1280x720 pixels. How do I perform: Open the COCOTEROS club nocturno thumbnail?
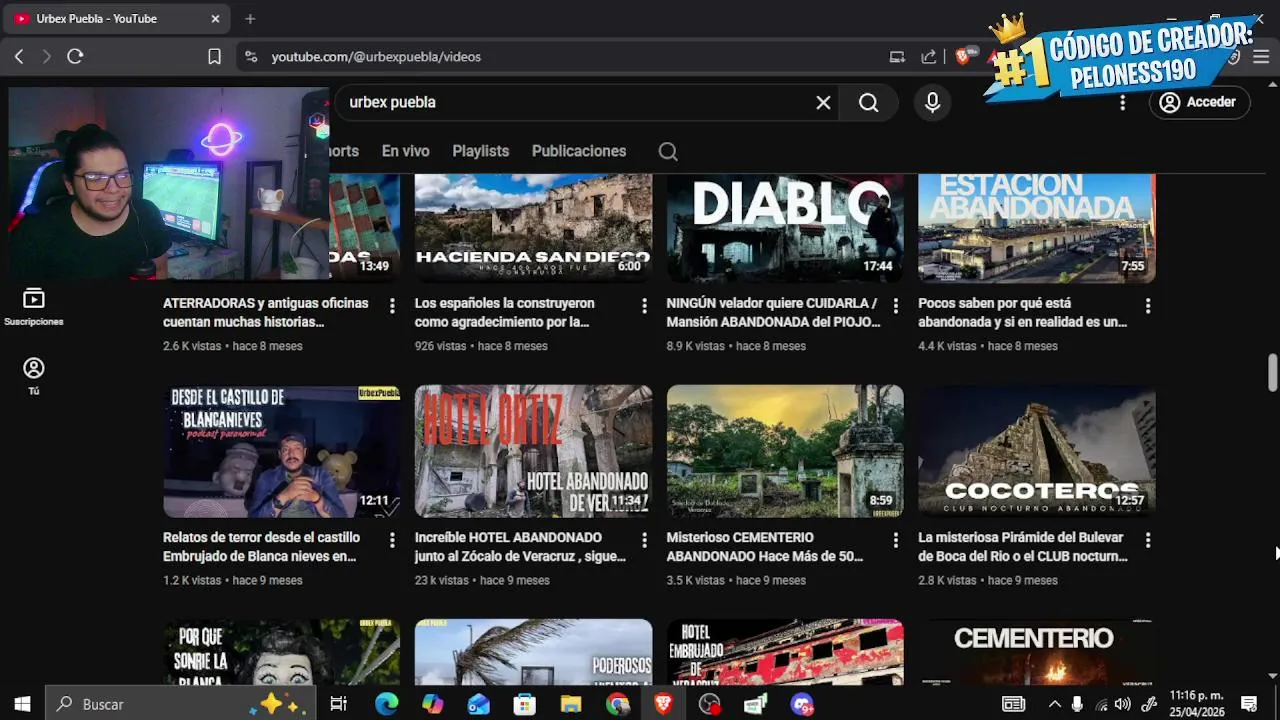[1037, 451]
